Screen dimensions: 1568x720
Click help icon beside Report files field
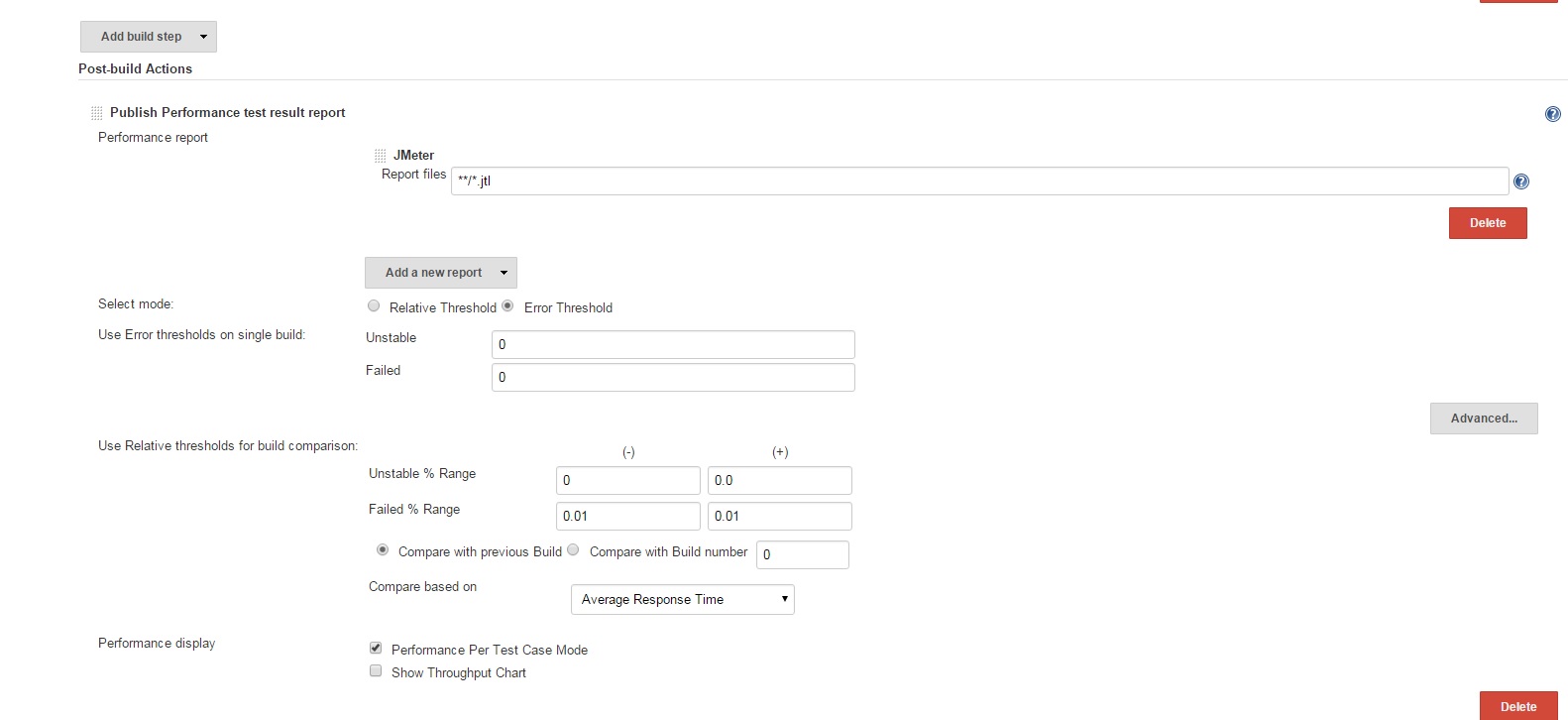tap(1521, 181)
